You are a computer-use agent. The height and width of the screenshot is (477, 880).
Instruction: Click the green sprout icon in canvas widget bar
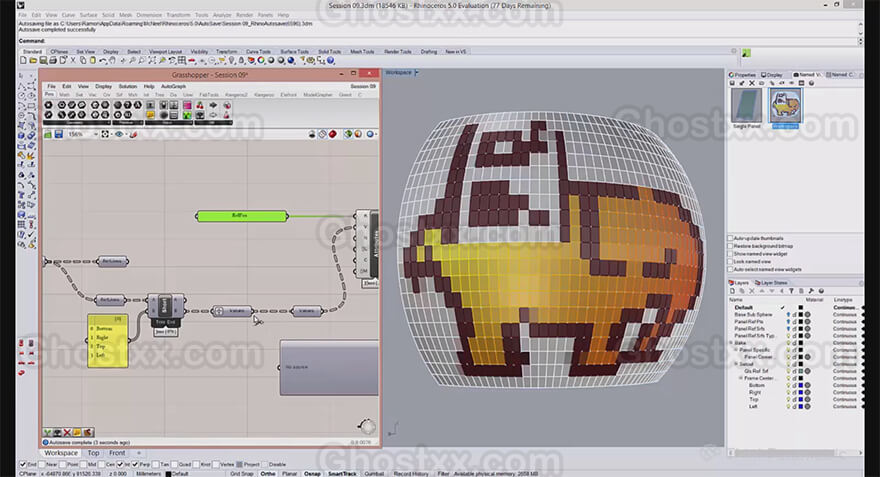coord(48,433)
